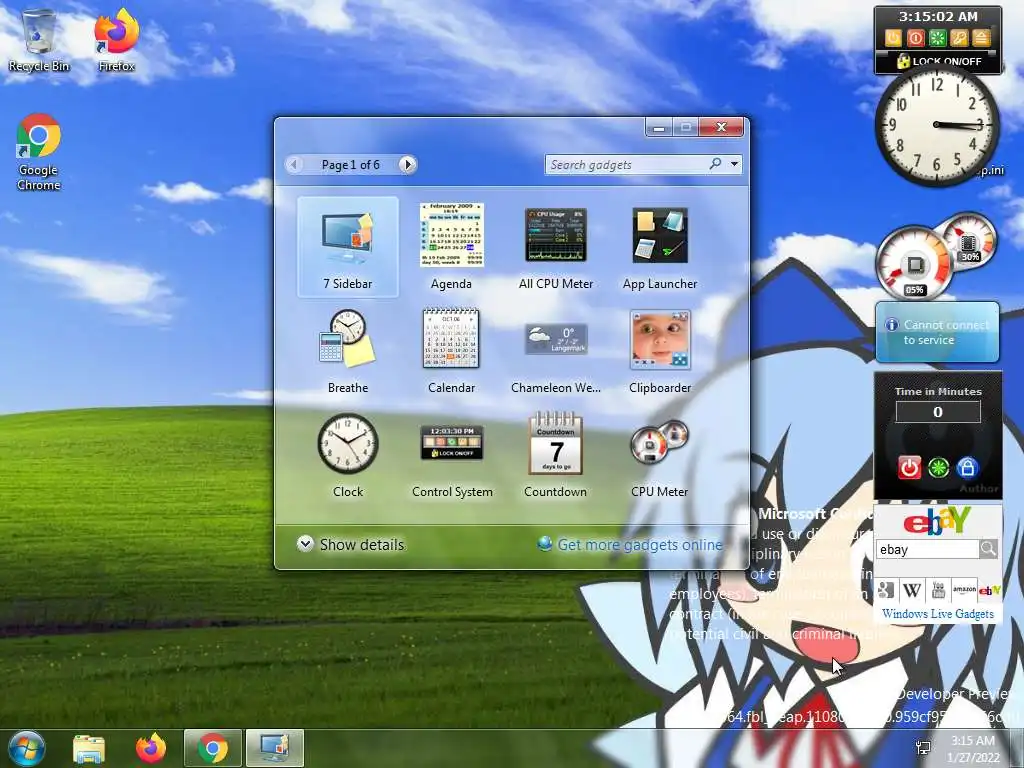Go to the previous gadgets page

click(x=294, y=165)
